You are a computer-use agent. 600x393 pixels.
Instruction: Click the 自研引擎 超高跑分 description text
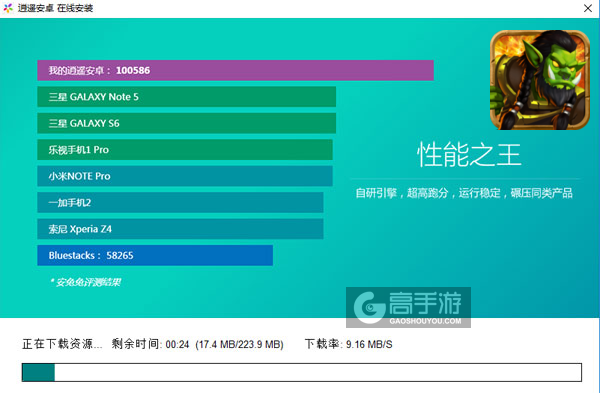coord(464,193)
